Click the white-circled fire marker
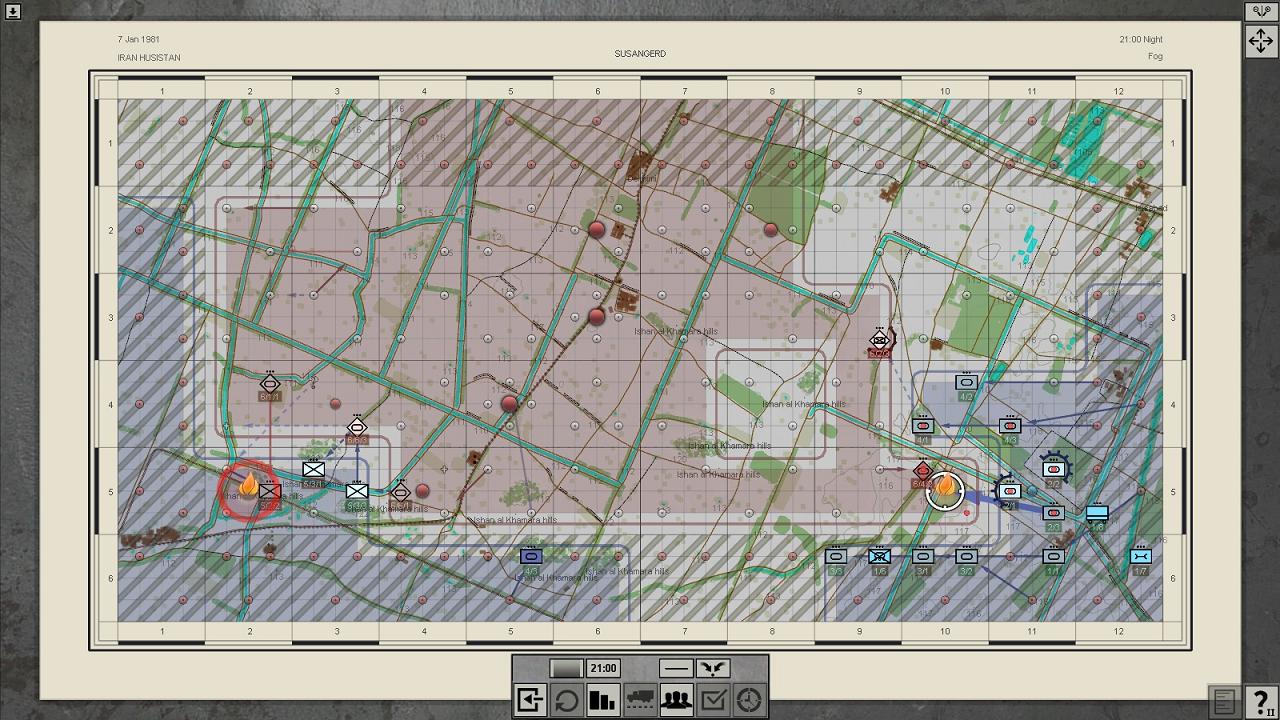The height and width of the screenshot is (720, 1280). [945, 491]
